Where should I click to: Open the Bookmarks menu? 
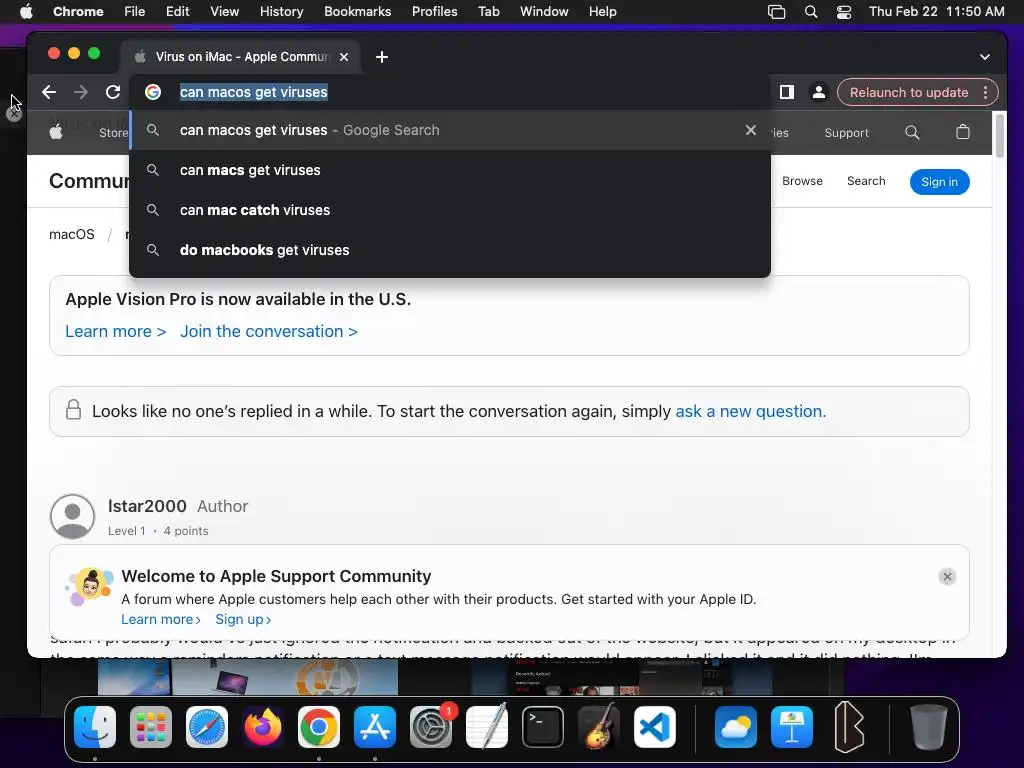click(357, 11)
